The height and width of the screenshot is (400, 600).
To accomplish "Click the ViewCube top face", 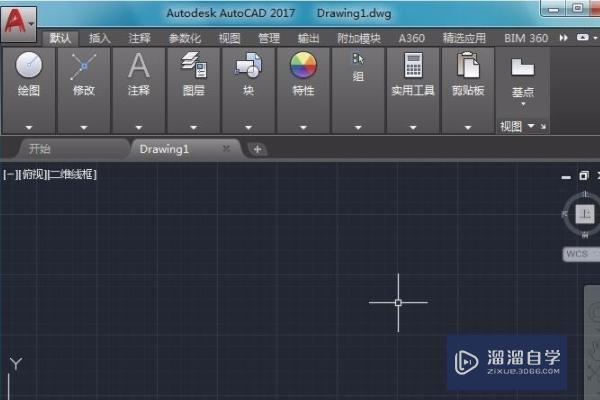I will 585,214.
